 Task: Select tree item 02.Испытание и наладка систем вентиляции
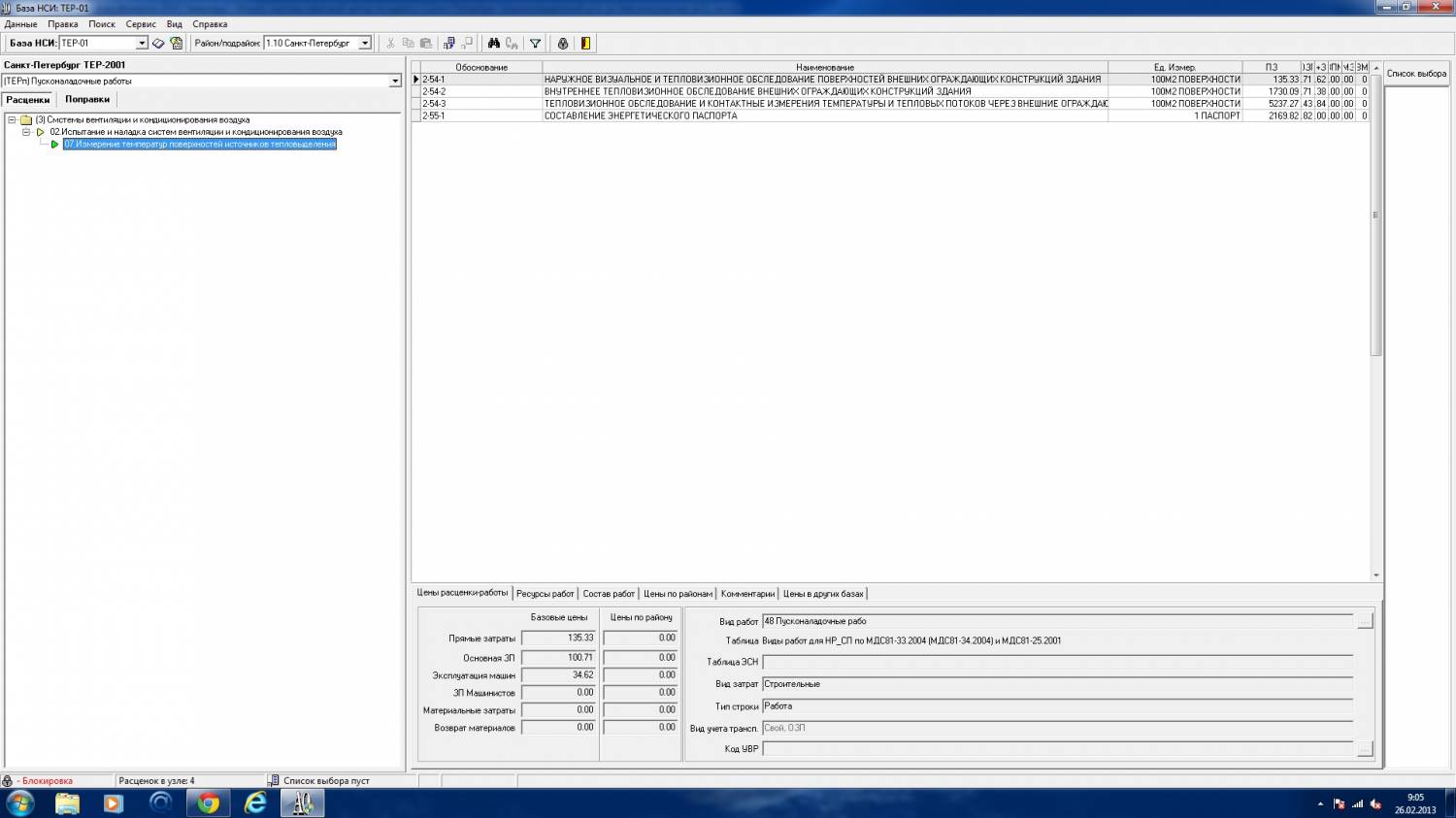[x=196, y=132]
